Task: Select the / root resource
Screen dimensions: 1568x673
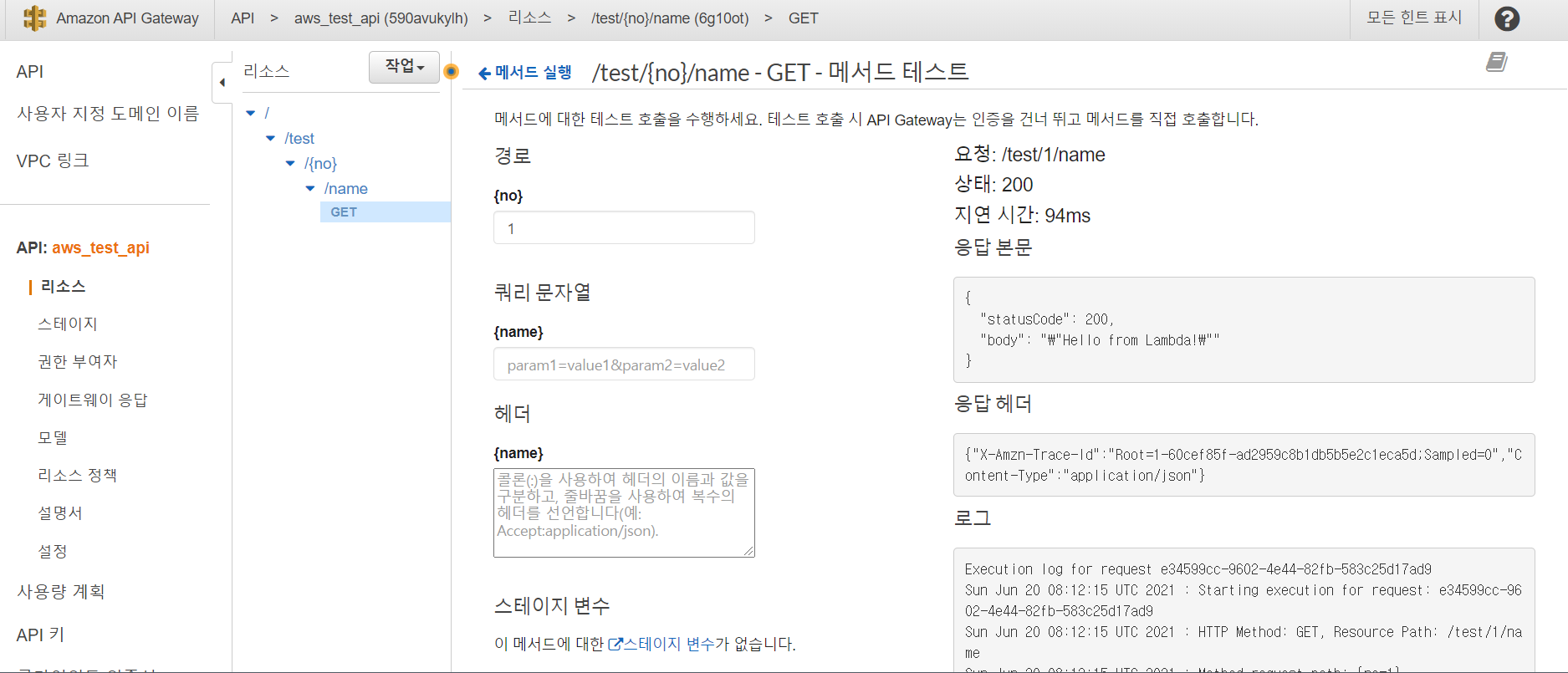Action: 267,113
